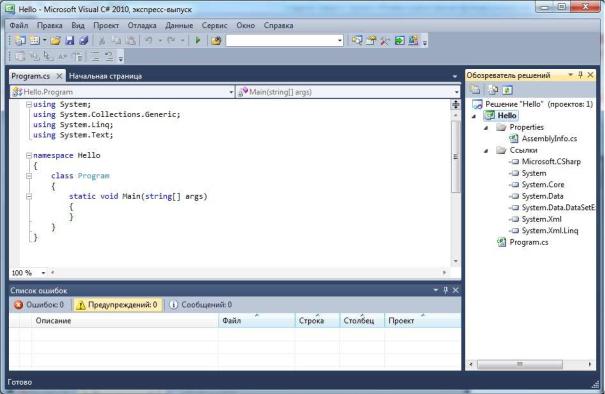
Task: Click the Extension Manager toolbar icon
Action: (x=413, y=40)
